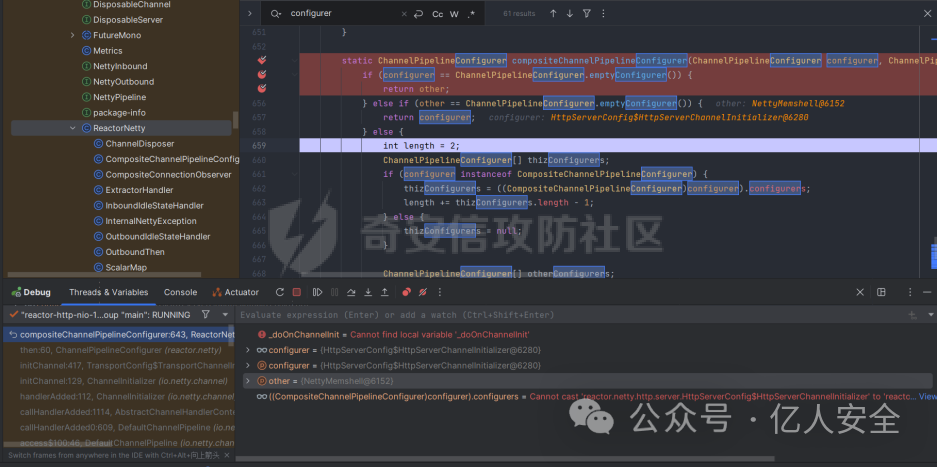Expand parameter configurer variable node
Image resolution: width=937 pixels, height=467 pixels.
[249, 365]
